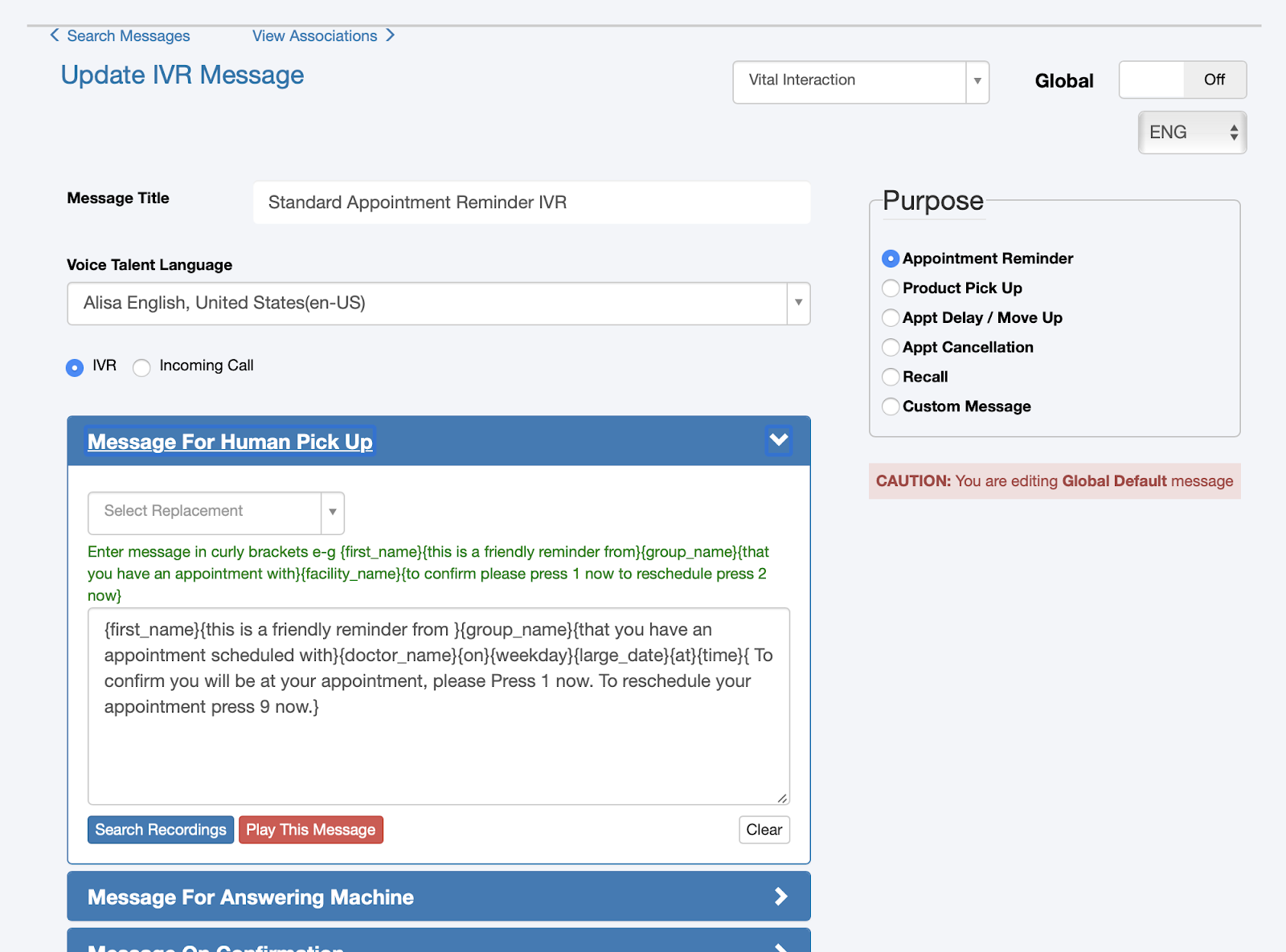The width and height of the screenshot is (1286, 952).
Task: Click the left chevron beside Search Messages
Action: 55,35
